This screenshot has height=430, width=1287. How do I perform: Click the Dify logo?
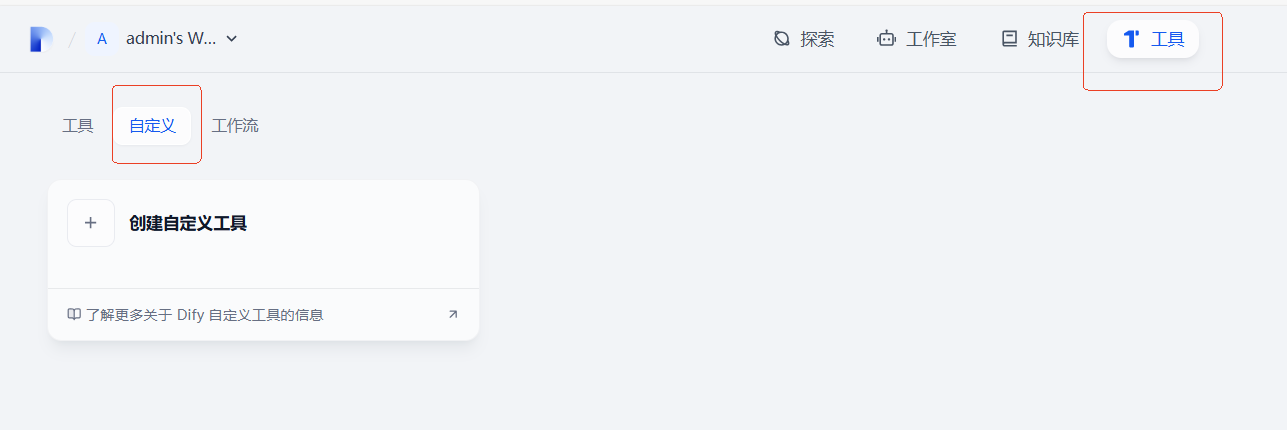tap(41, 39)
